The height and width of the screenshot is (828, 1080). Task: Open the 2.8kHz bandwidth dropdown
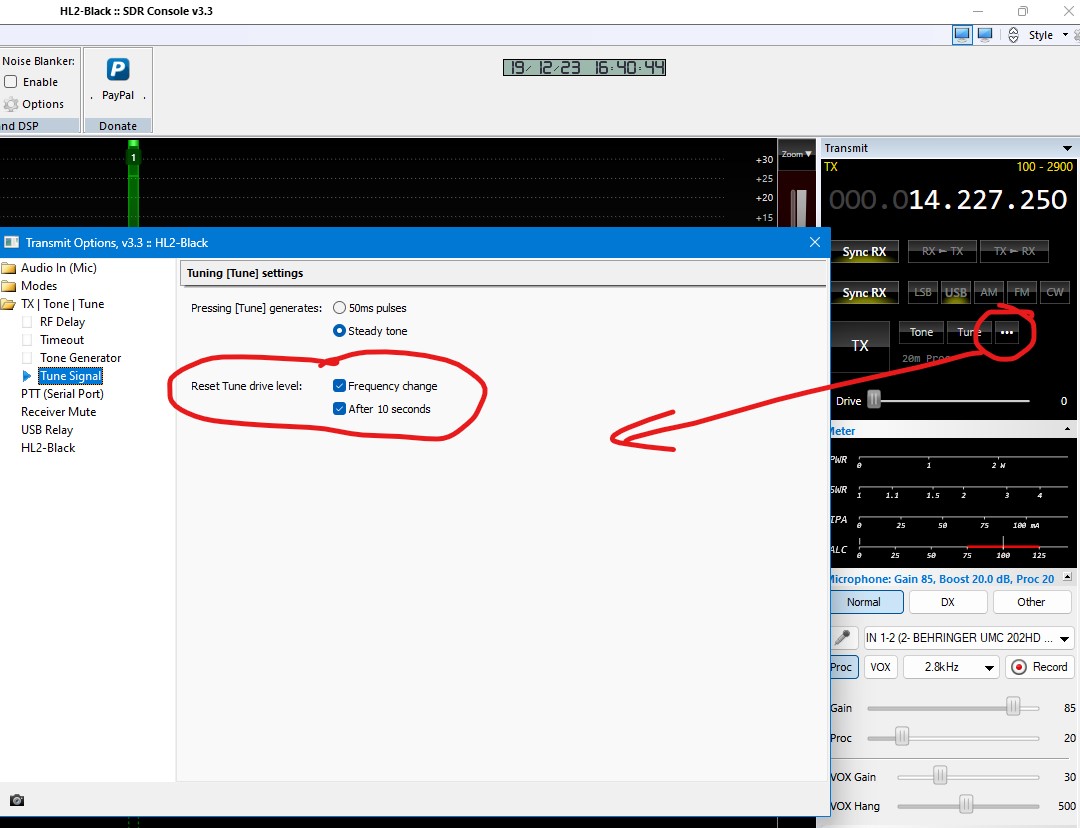click(989, 667)
